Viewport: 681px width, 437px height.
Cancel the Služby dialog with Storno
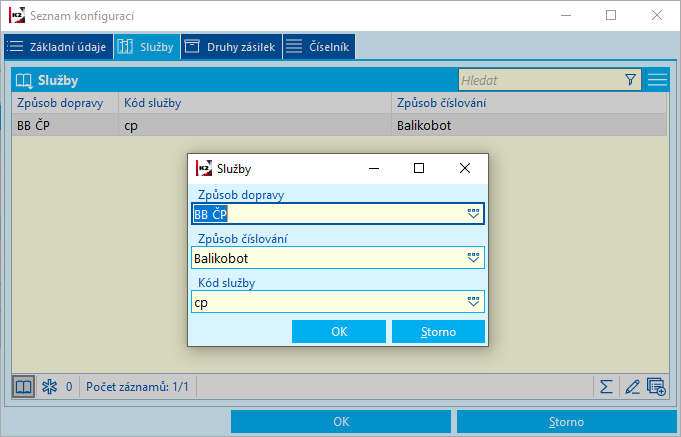438,331
